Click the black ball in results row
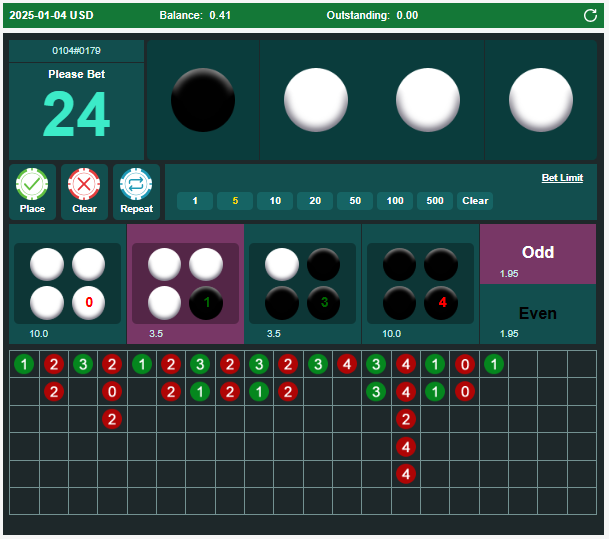Screen dimensions: 609x539 [203, 100]
